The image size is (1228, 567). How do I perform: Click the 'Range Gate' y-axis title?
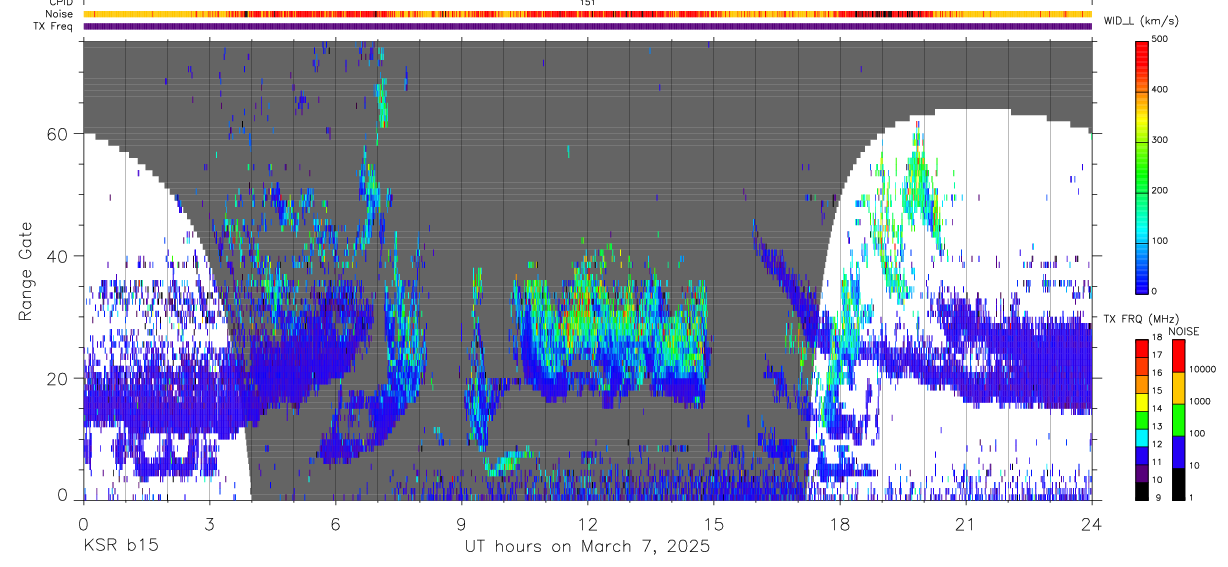(25, 272)
